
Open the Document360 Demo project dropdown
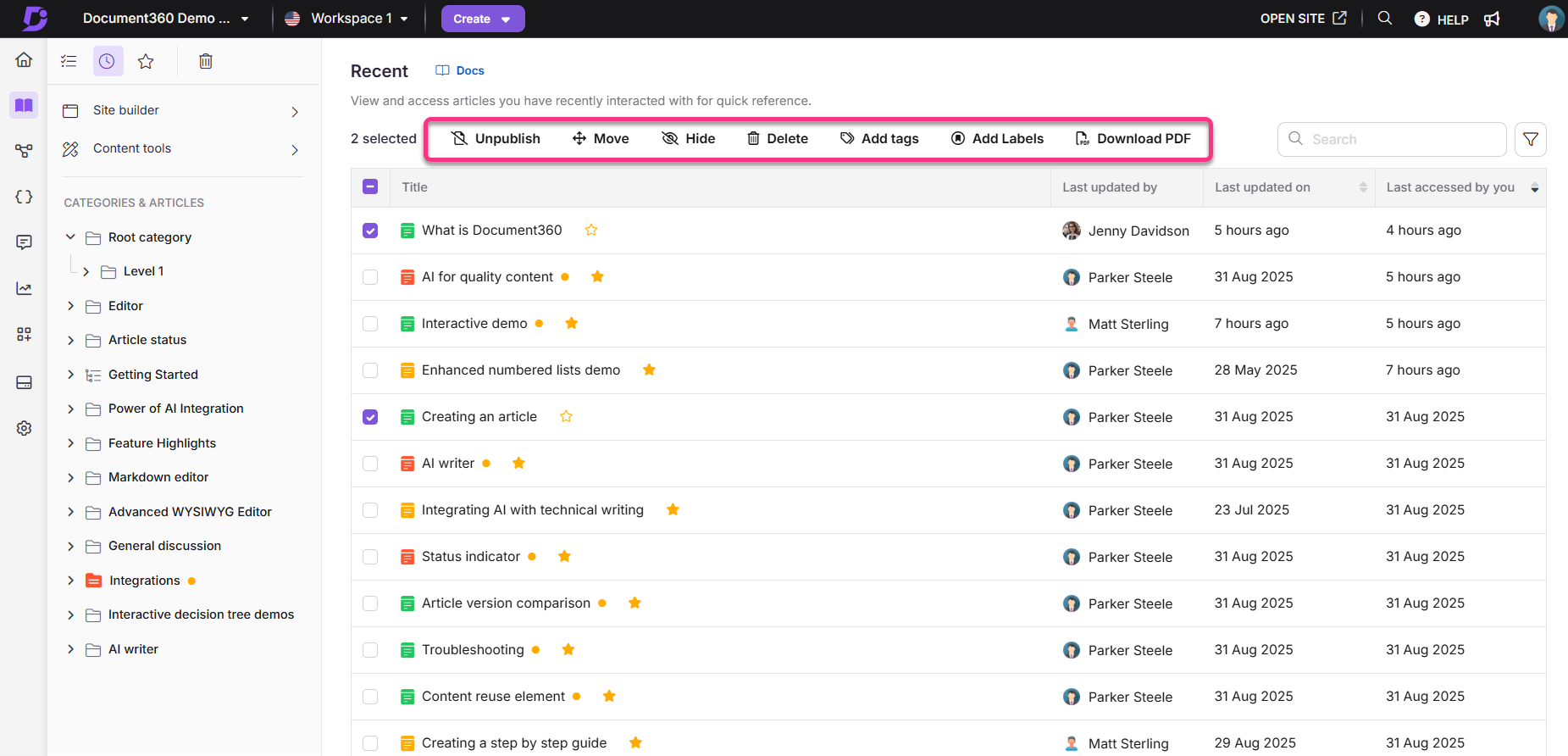pyautogui.click(x=165, y=18)
